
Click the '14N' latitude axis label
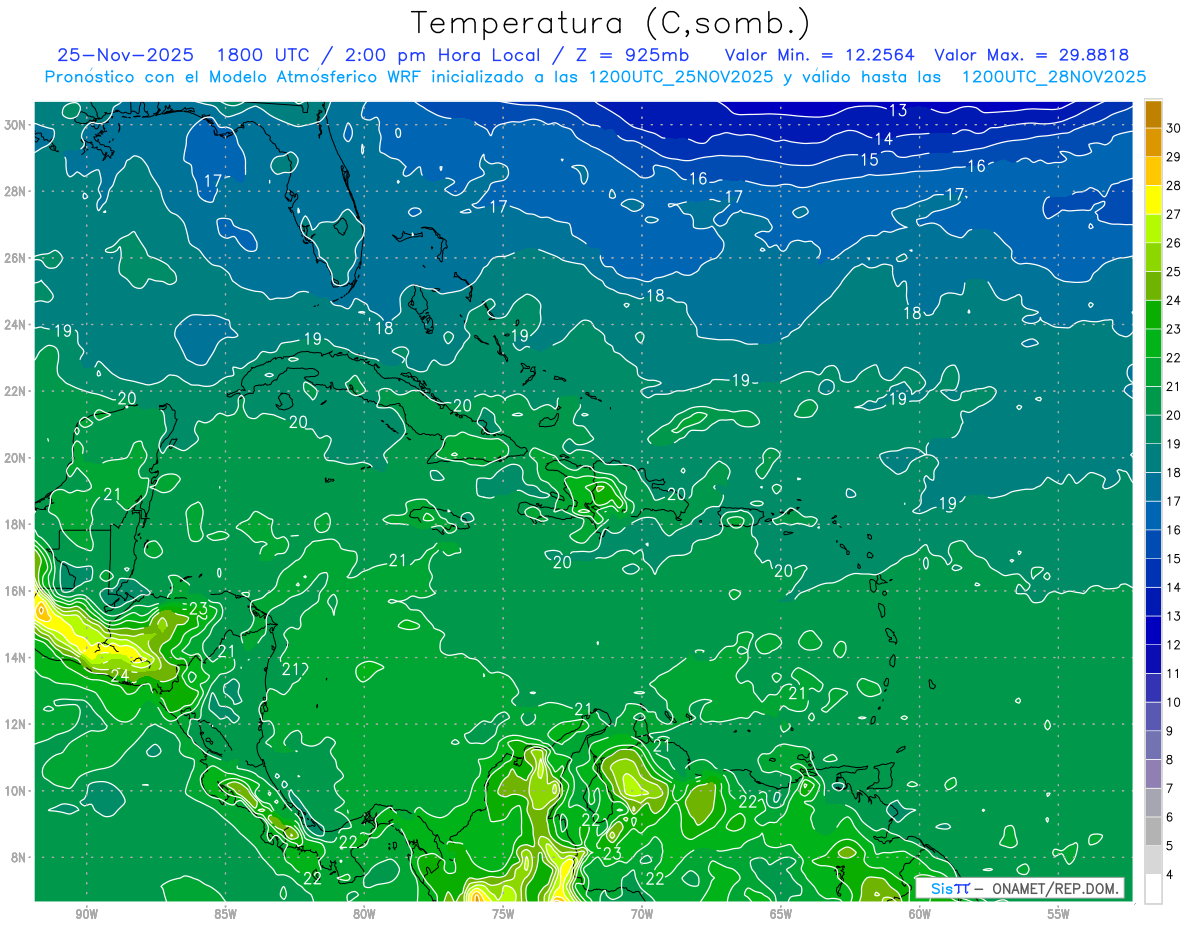[17, 657]
